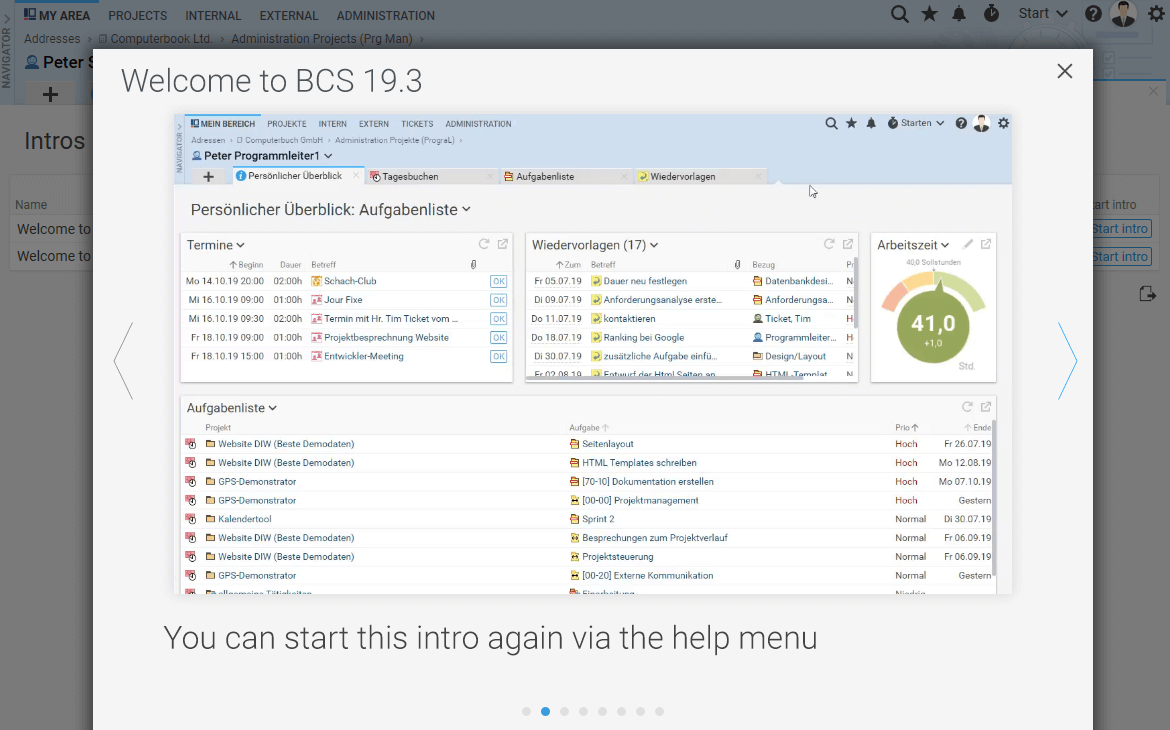Select the fourth intro pagination dot

[x=584, y=711]
